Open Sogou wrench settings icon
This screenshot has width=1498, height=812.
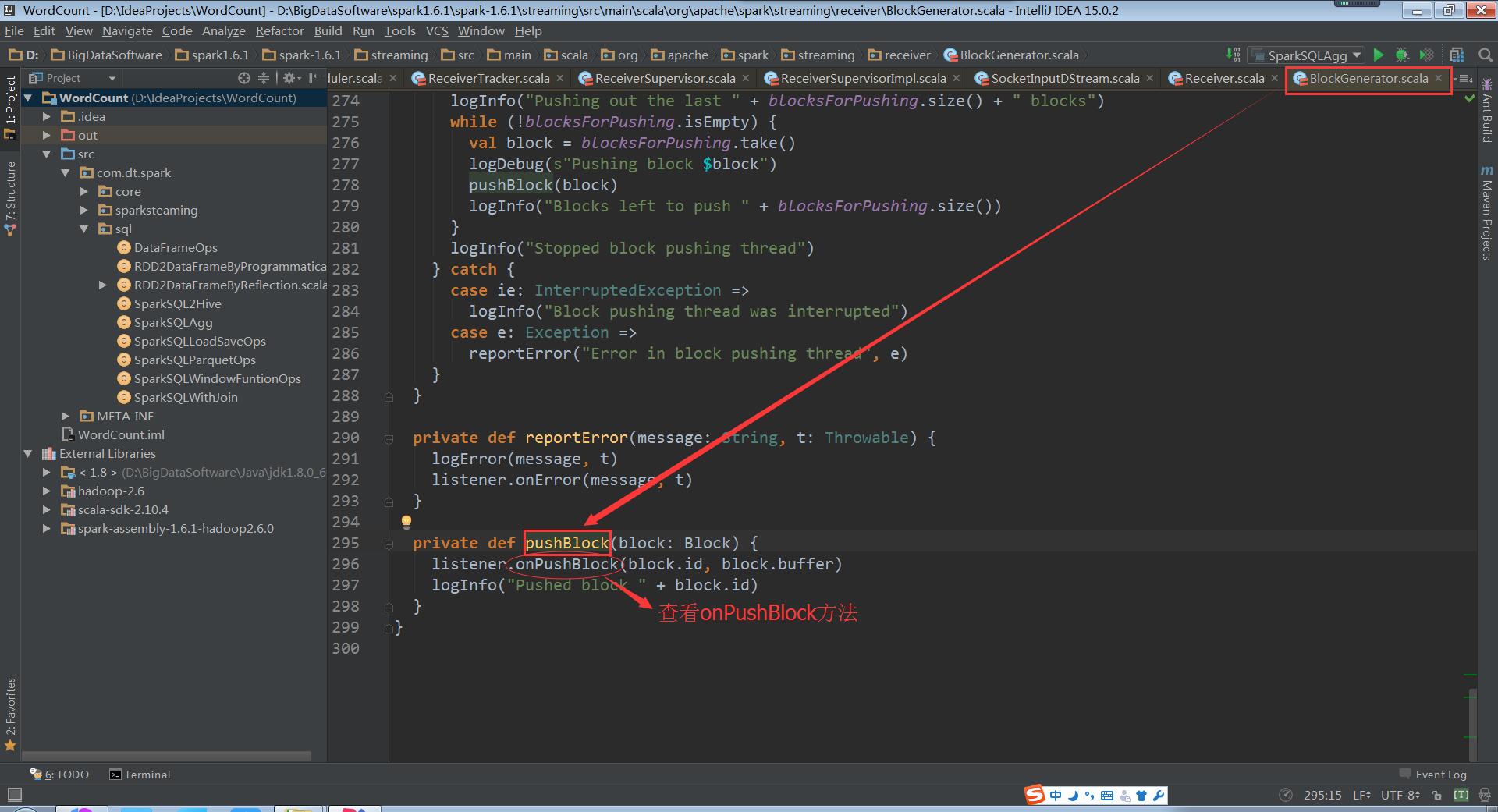[x=1159, y=796]
